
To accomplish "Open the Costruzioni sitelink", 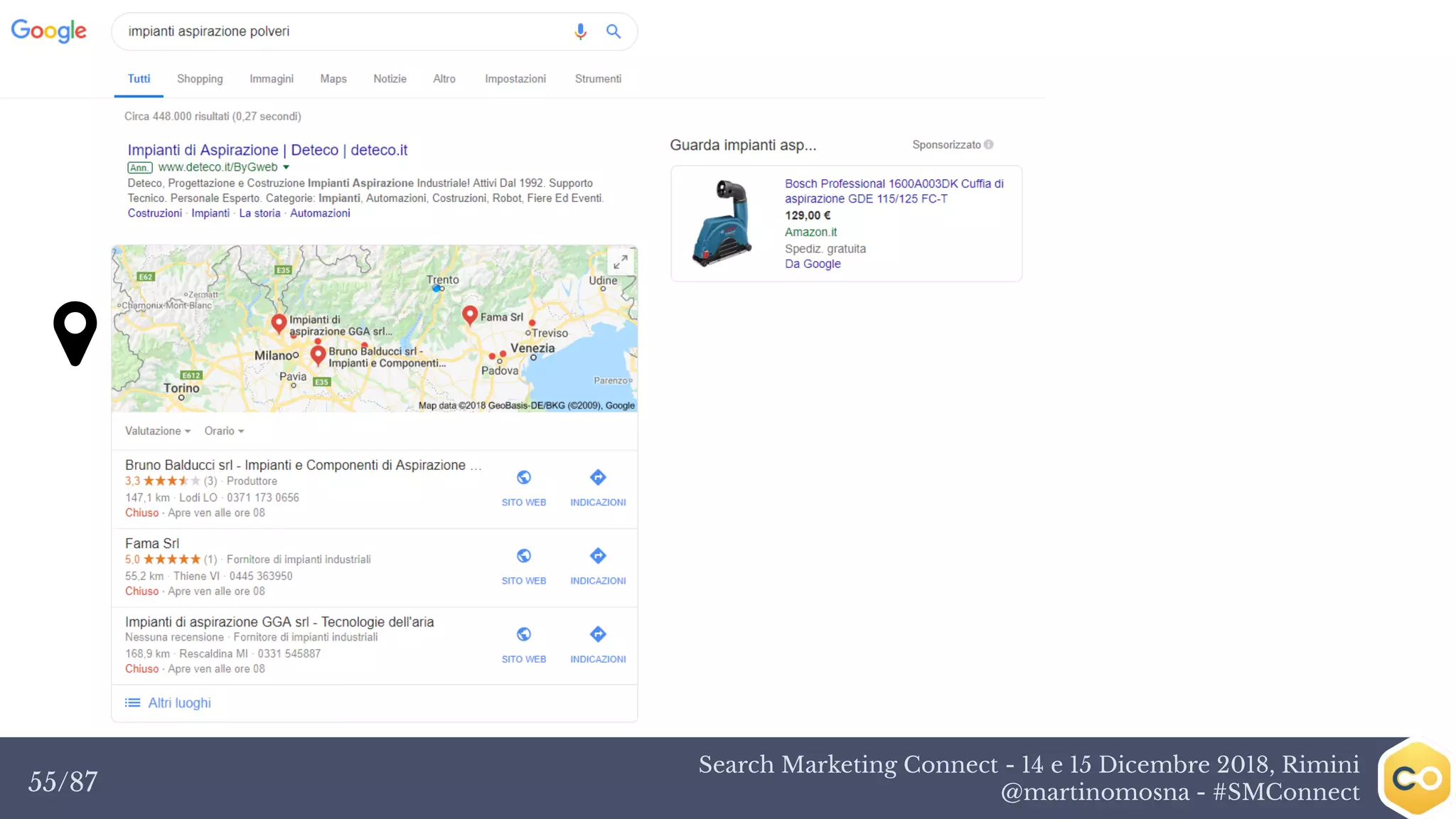I will click(155, 213).
